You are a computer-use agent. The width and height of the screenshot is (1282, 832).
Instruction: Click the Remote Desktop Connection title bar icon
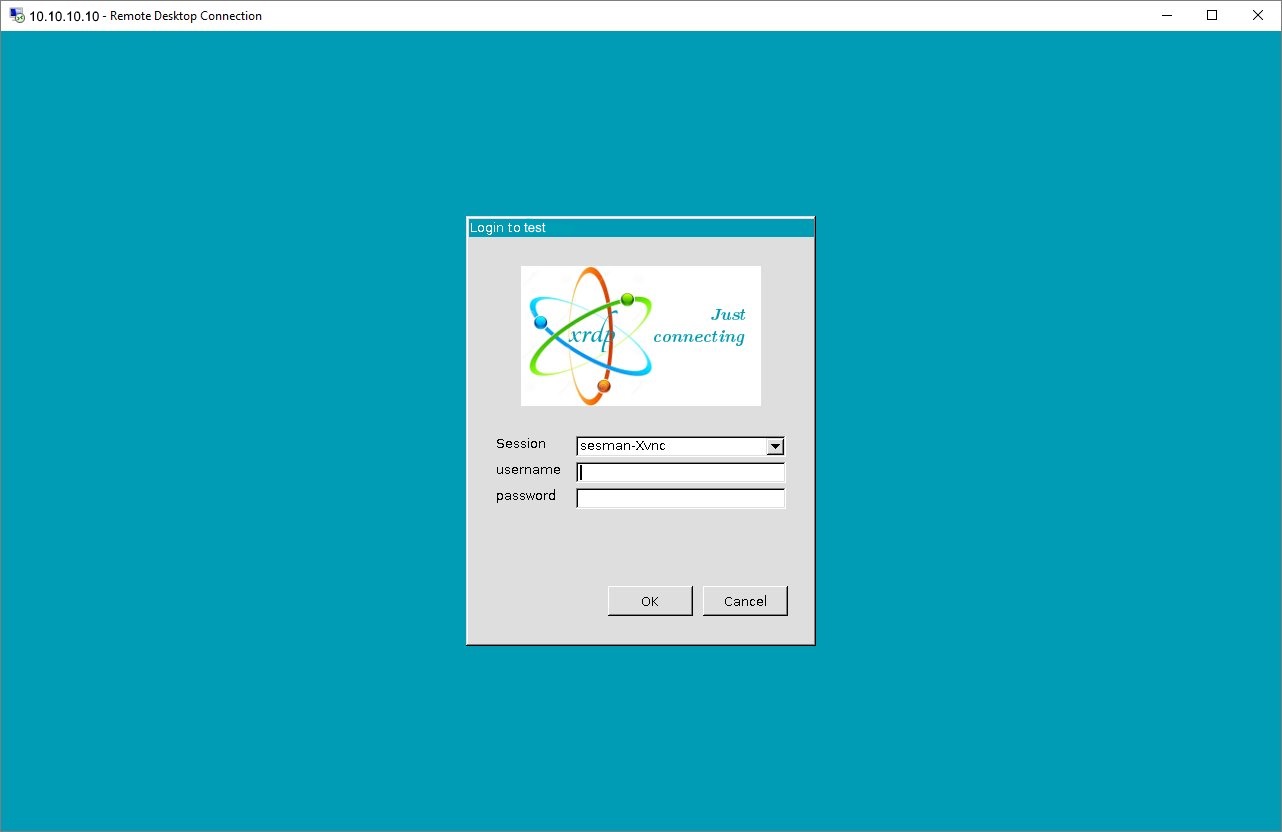tap(17, 15)
